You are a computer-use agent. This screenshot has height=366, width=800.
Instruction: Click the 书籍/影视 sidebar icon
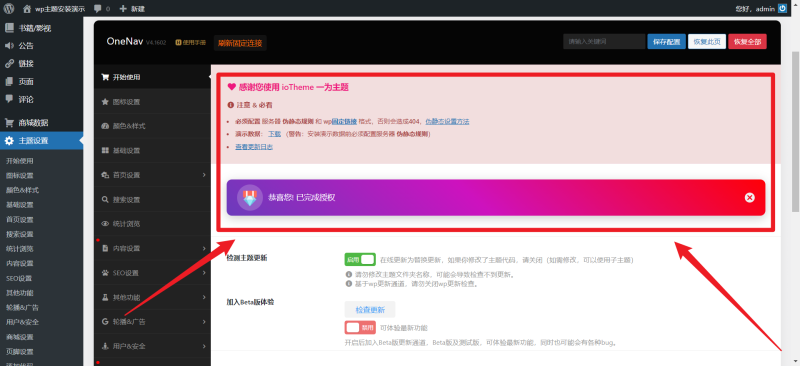tap(9, 28)
